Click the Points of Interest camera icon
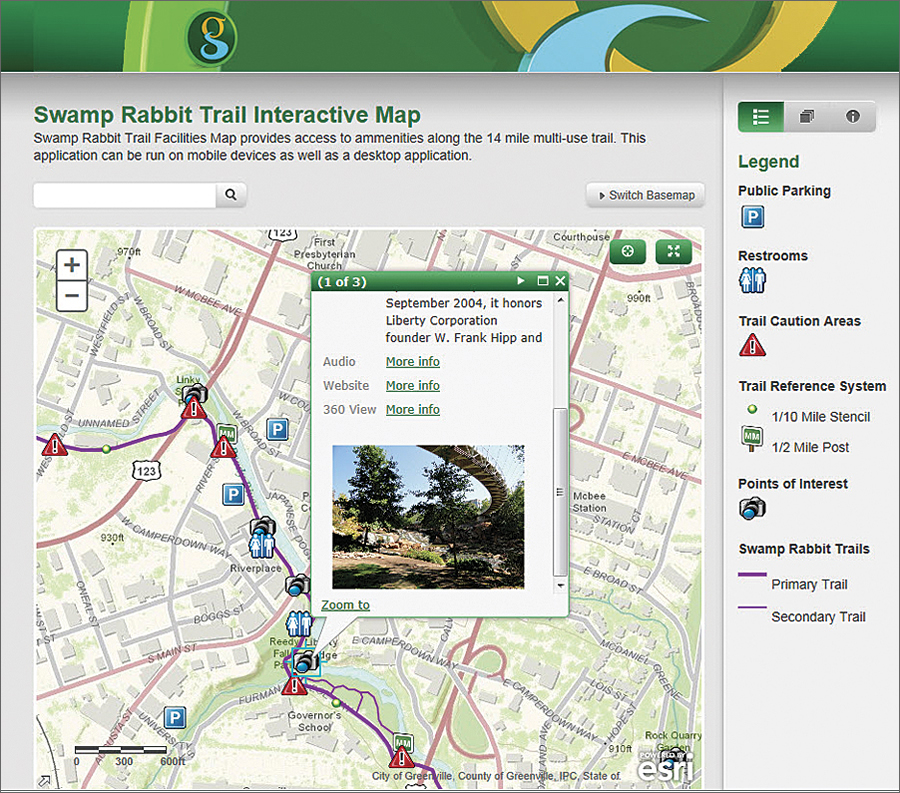The width and height of the screenshot is (900, 793). tap(751, 508)
